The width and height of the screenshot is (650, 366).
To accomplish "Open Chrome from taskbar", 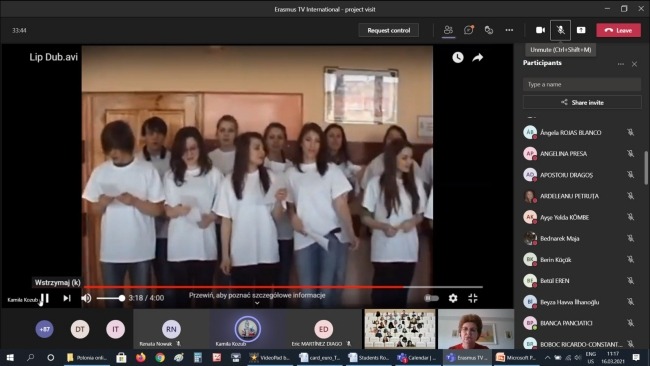I will (160, 357).
